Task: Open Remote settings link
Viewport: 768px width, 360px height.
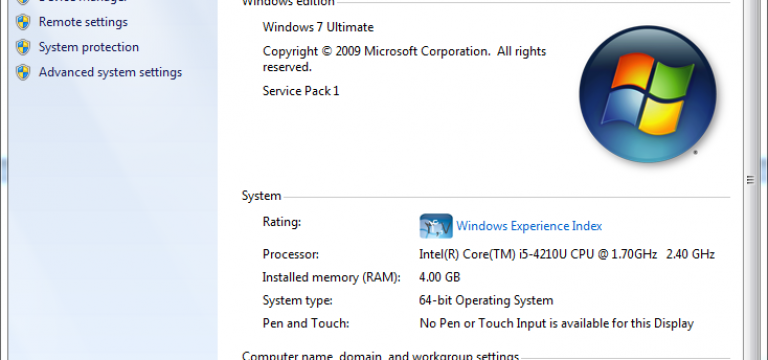Action: click(x=83, y=22)
